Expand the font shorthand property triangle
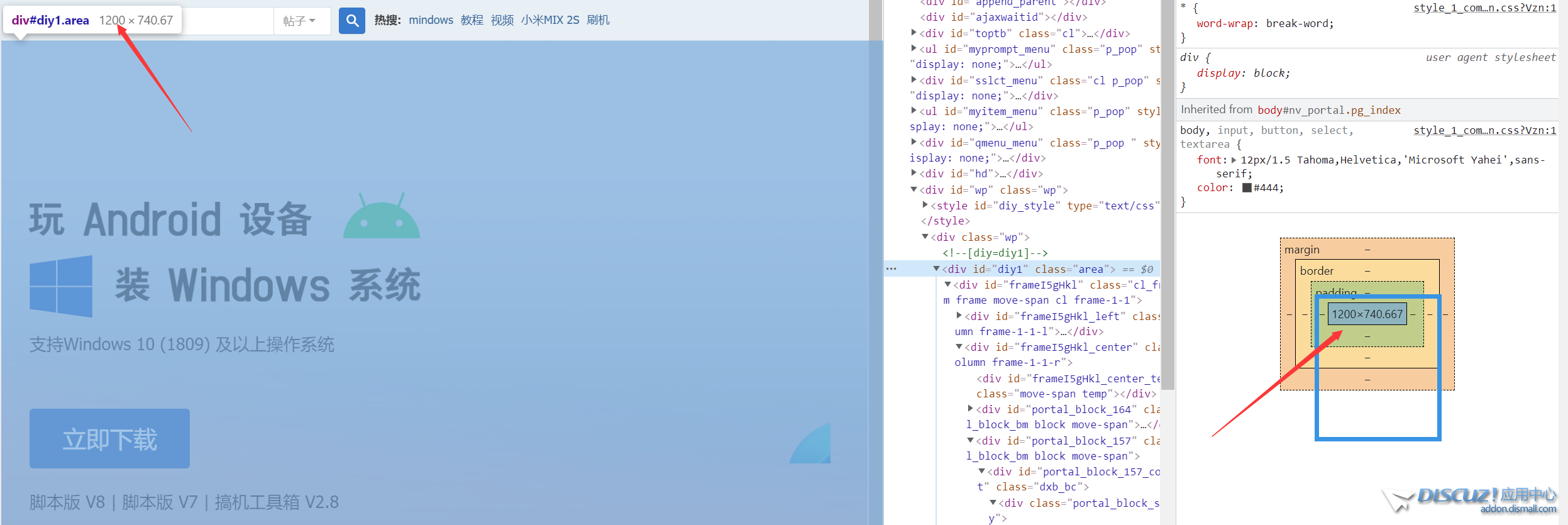The image size is (1568, 525). click(x=1234, y=160)
